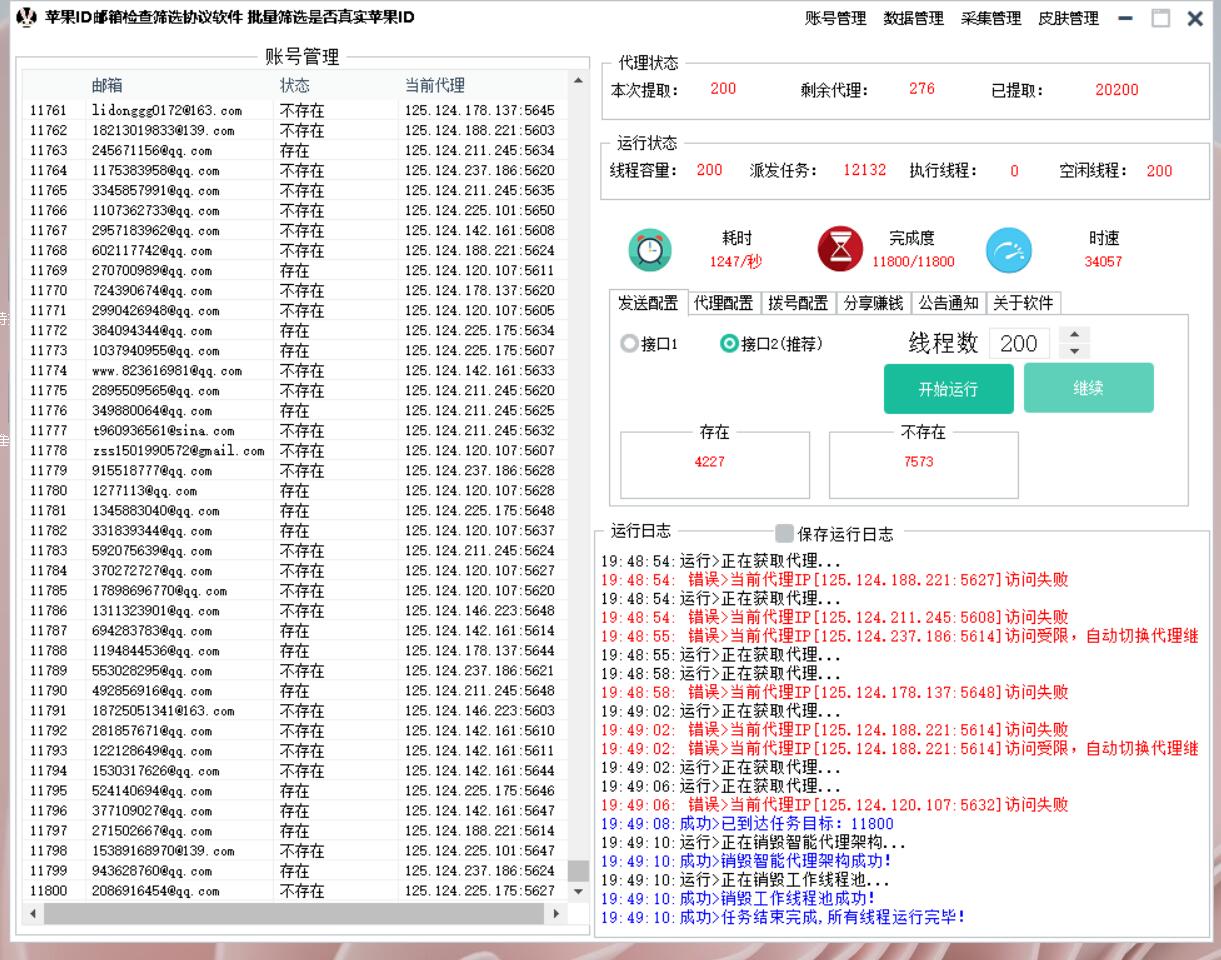Open the 账号管理 menu
This screenshot has width=1221, height=960.
(835, 18)
